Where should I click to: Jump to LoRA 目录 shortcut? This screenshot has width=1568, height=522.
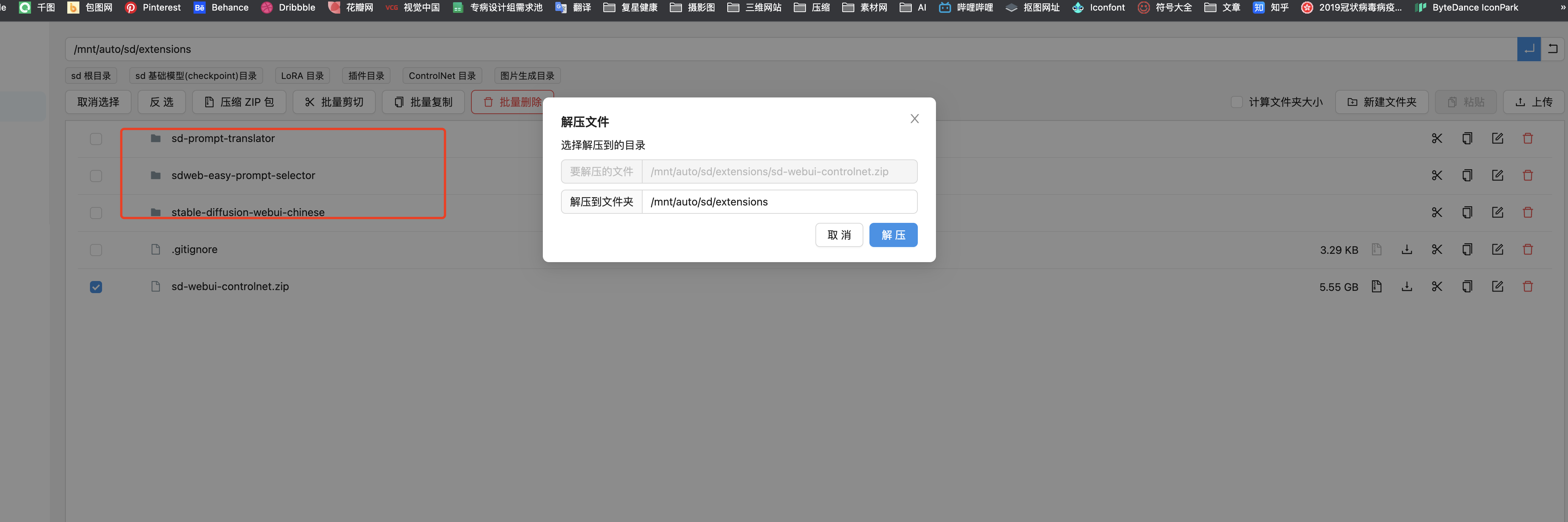(x=302, y=76)
